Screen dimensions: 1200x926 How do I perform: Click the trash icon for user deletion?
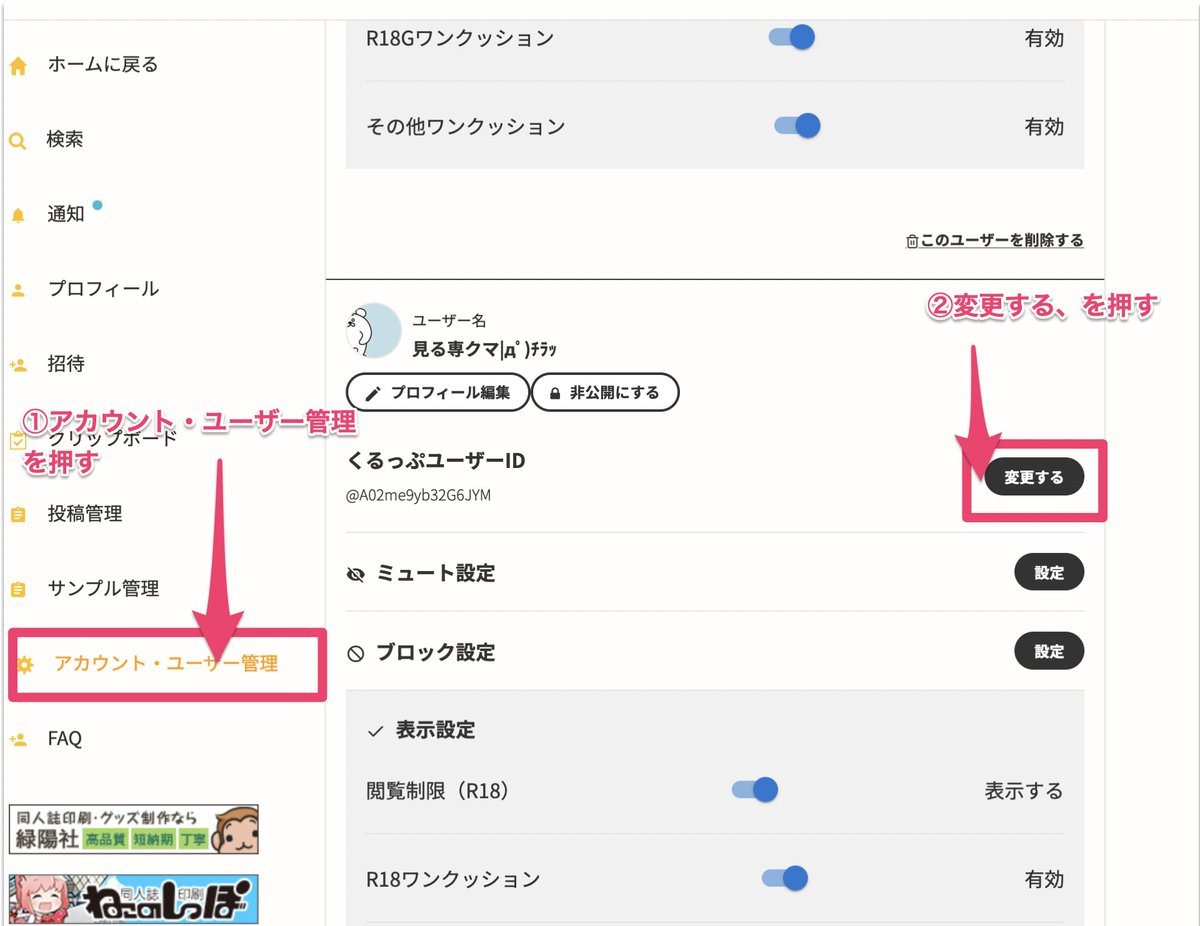911,241
